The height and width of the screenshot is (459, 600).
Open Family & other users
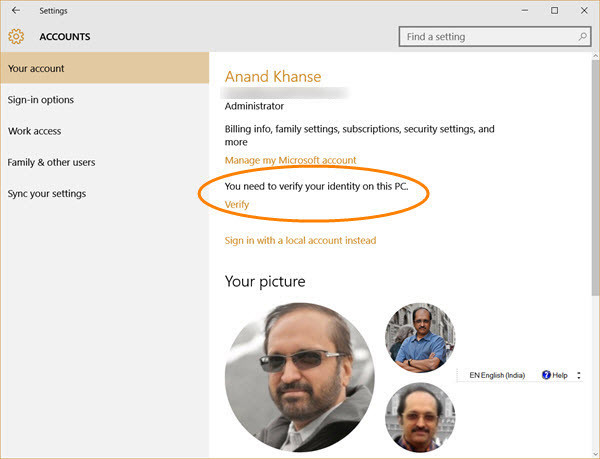pyautogui.click(x=104, y=162)
